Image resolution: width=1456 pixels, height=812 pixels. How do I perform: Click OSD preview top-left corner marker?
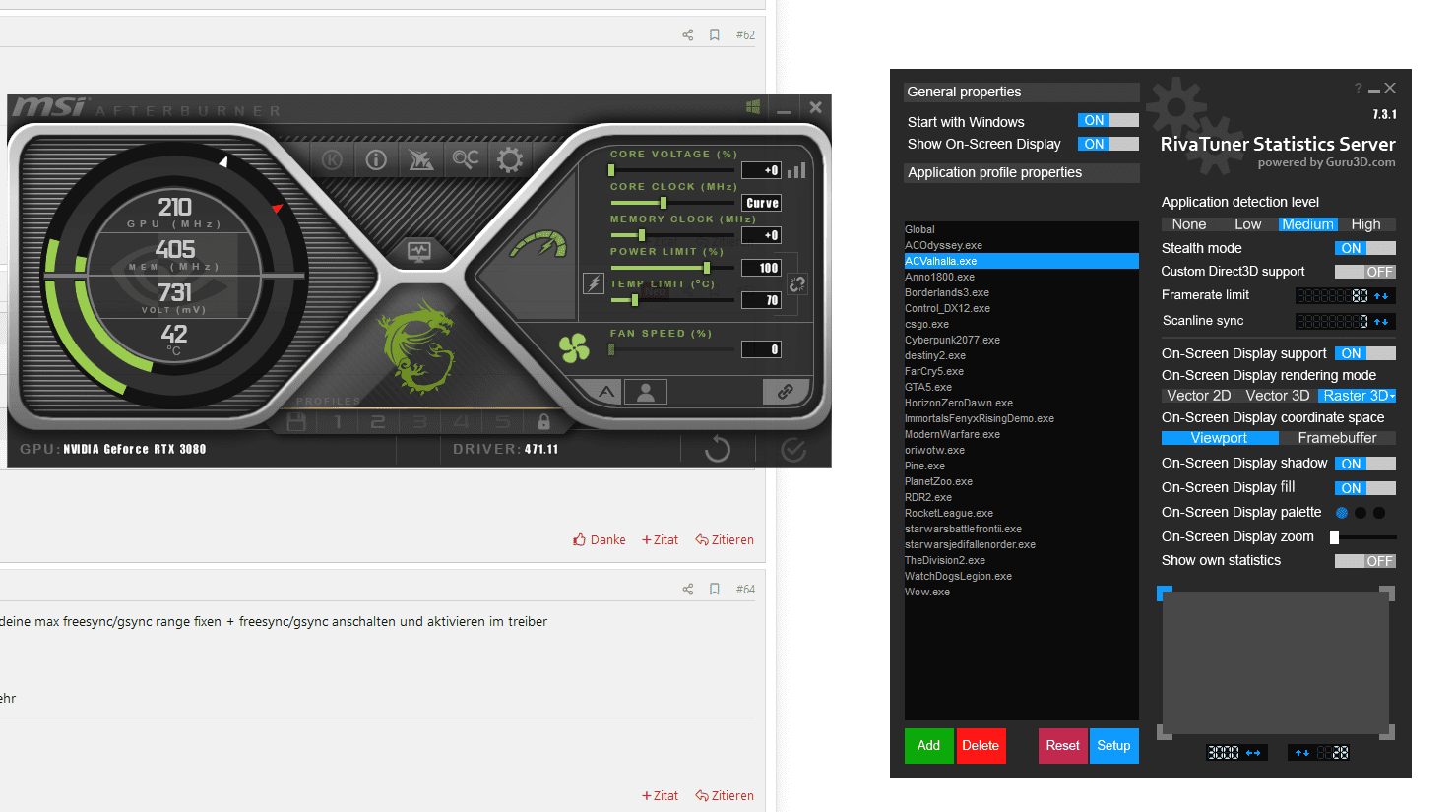1165,593
